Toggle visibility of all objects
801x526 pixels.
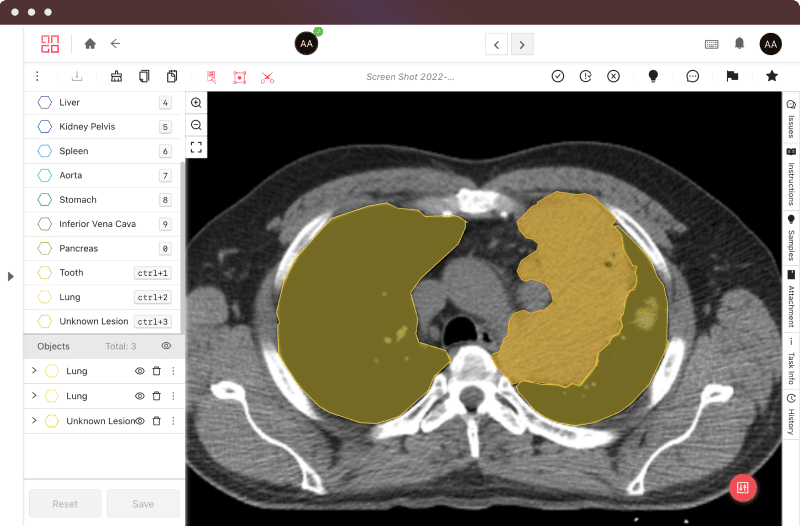(166, 346)
